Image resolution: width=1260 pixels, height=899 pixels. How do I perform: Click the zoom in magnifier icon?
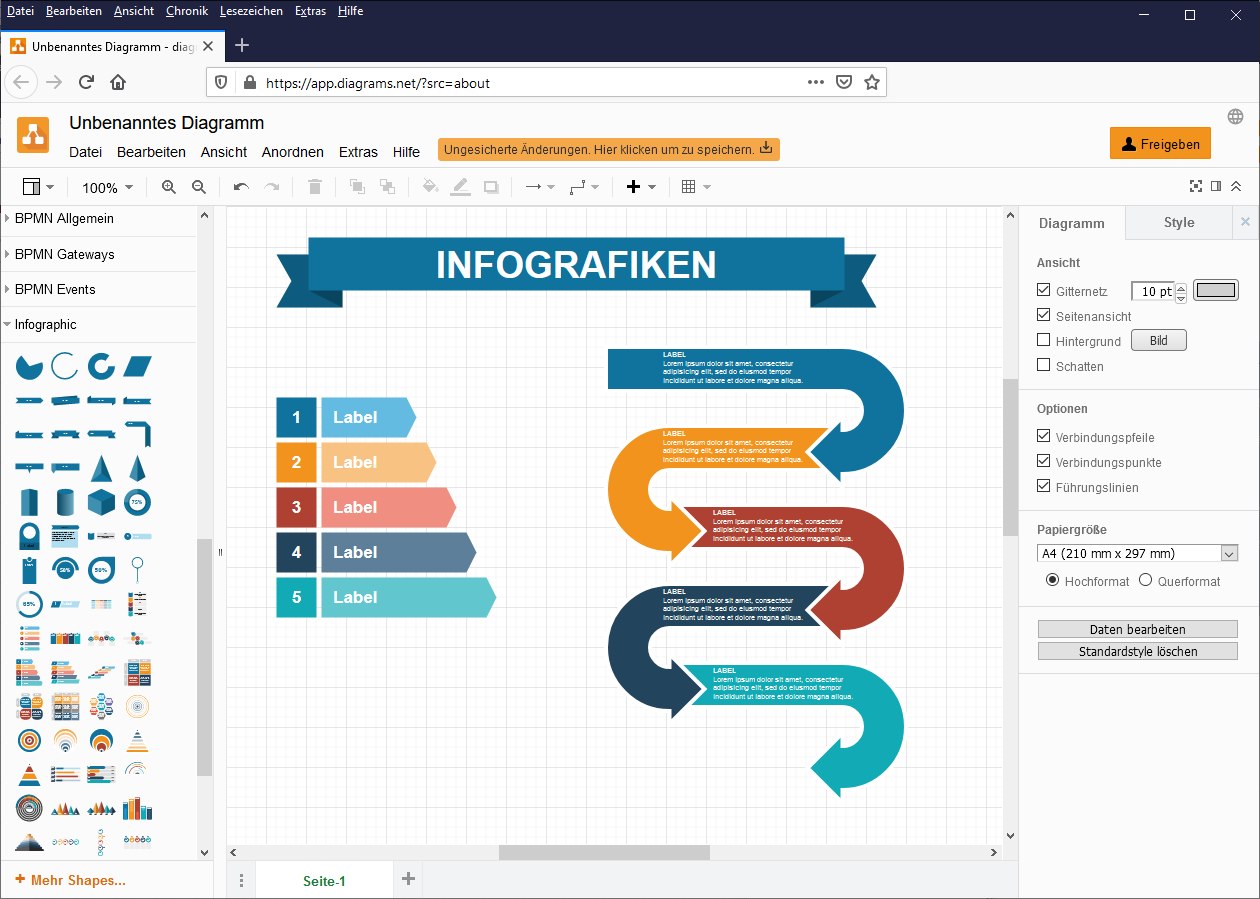[169, 187]
